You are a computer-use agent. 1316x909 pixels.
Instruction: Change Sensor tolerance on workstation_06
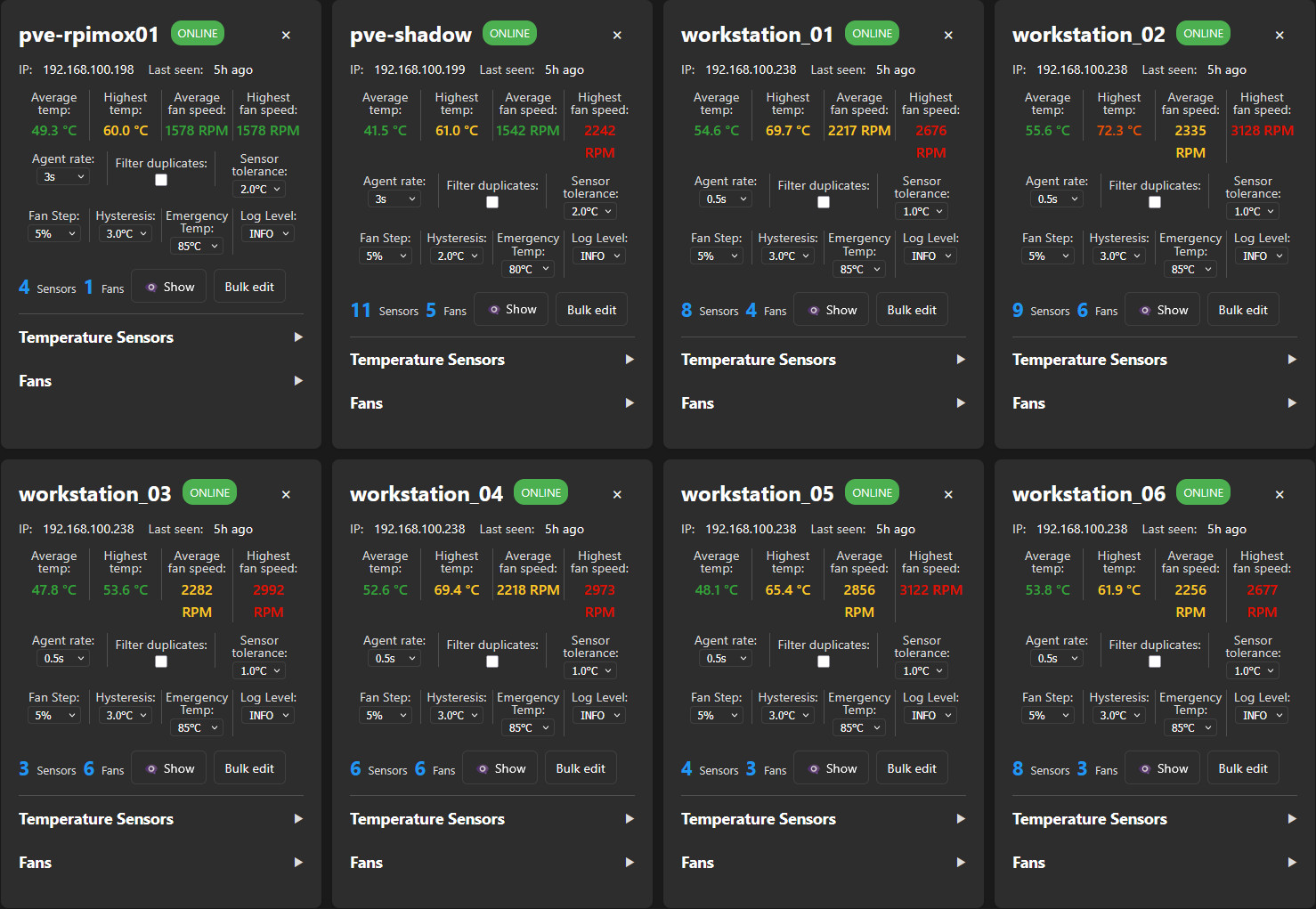[1253, 671]
